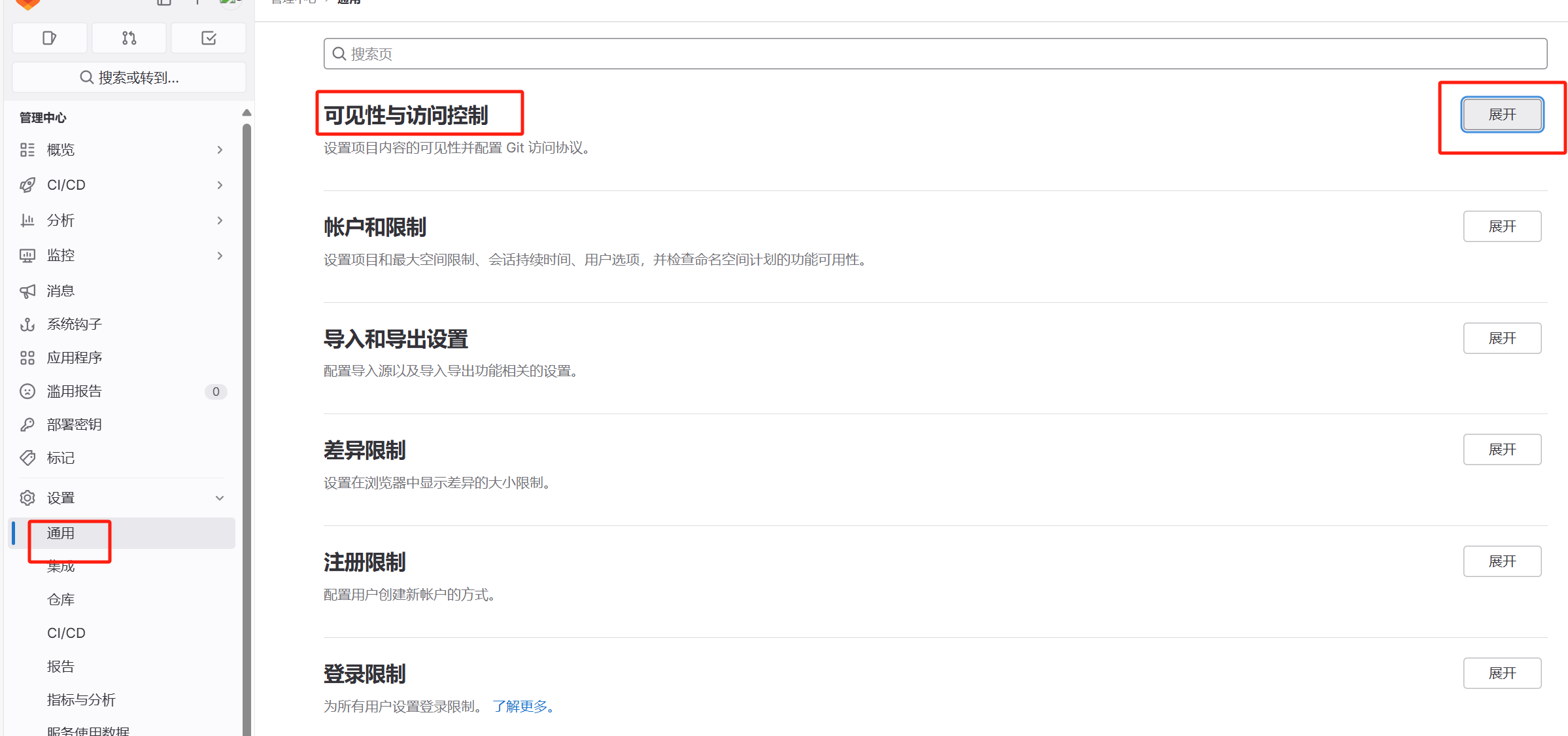The image size is (1568, 736).
Task: Open merge requests icon button
Action: point(129,38)
